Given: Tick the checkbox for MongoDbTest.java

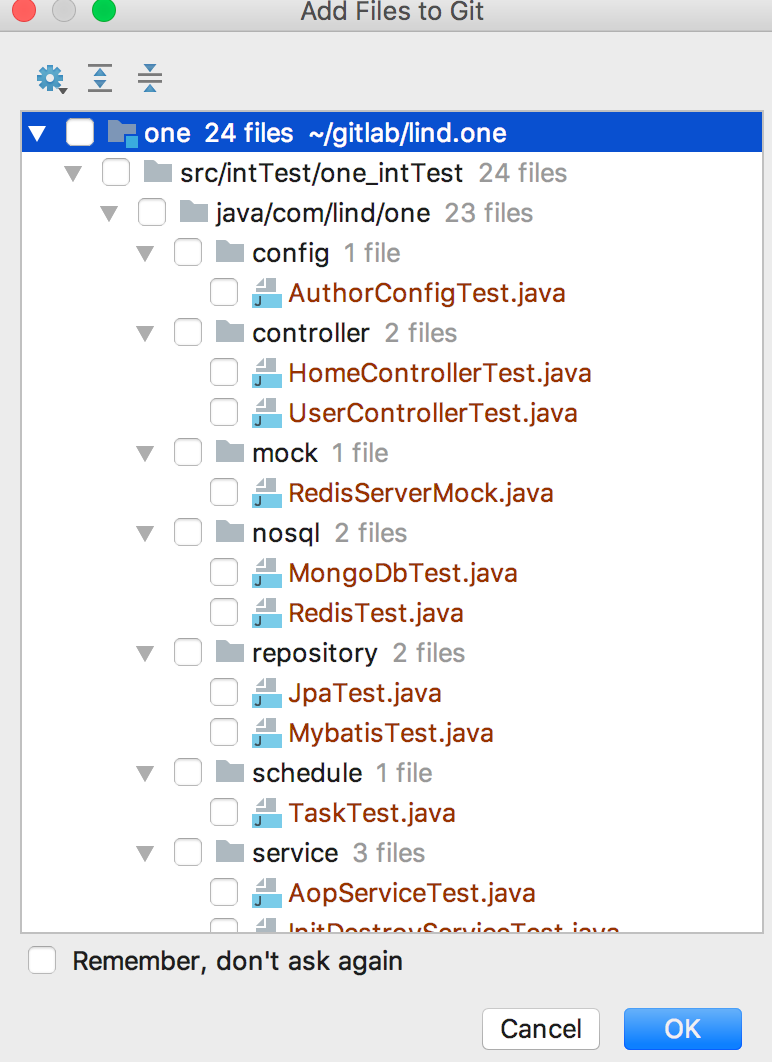Looking at the screenshot, I should pyautogui.click(x=224, y=573).
